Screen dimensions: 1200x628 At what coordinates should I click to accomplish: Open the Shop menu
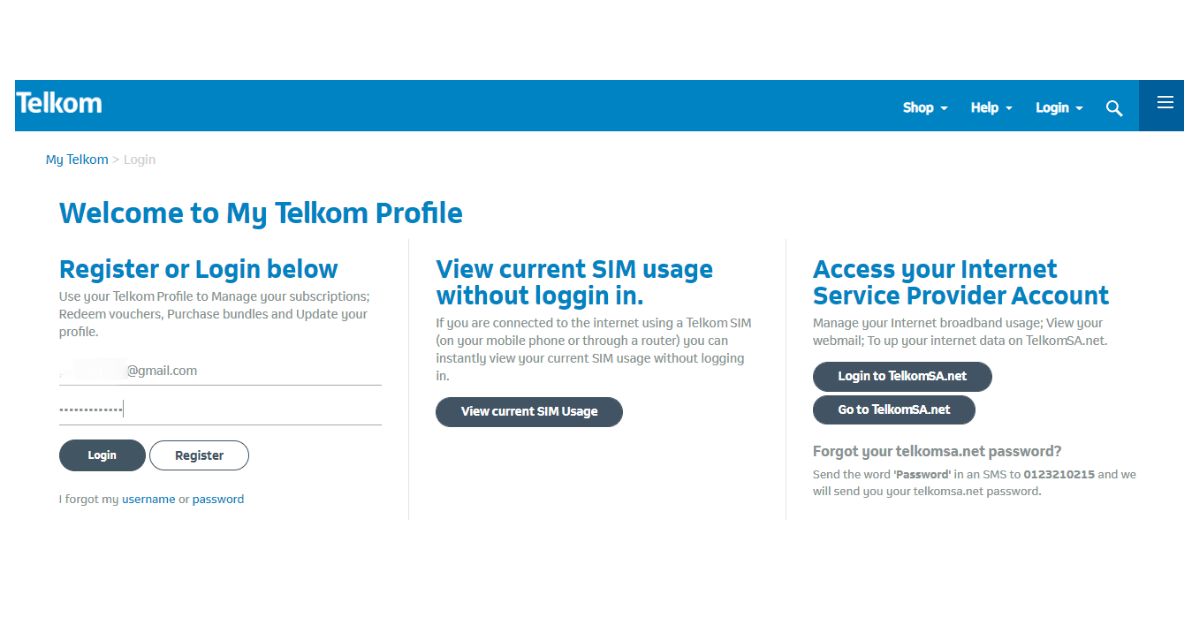pyautogui.click(x=917, y=107)
